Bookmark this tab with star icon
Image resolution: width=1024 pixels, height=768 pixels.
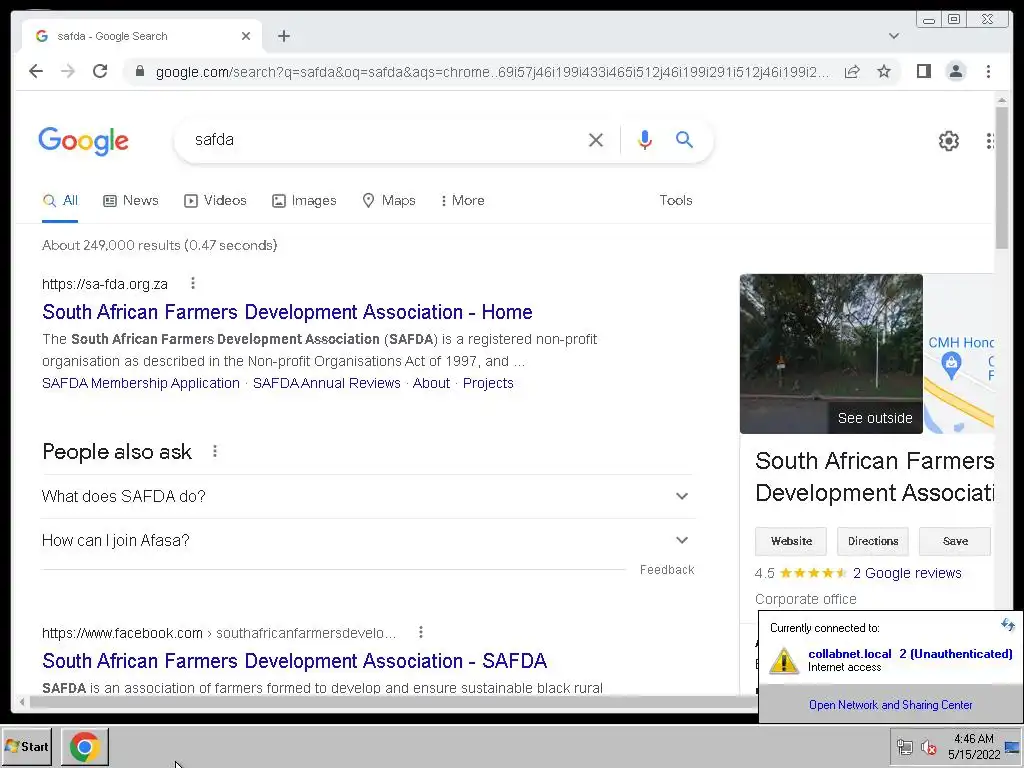pos(884,71)
